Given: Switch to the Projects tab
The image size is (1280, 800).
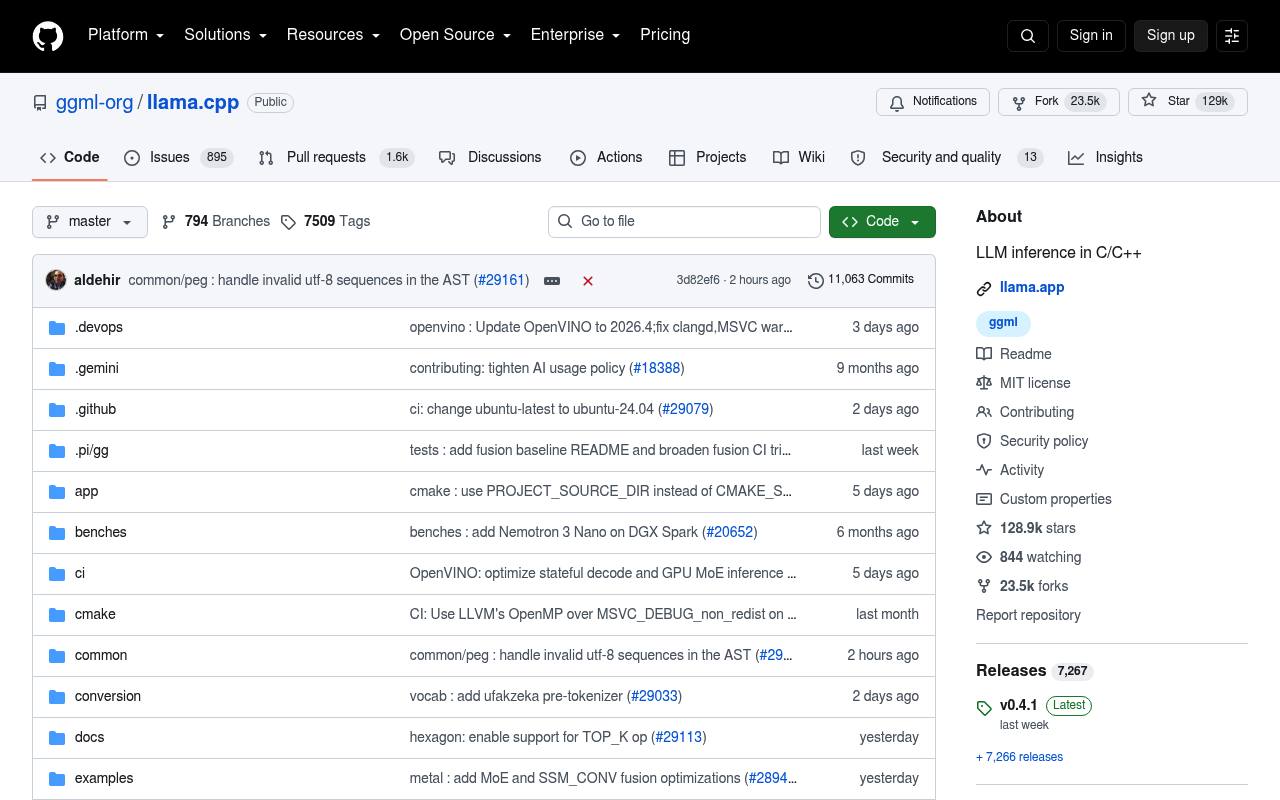Looking at the screenshot, I should click(707, 158).
